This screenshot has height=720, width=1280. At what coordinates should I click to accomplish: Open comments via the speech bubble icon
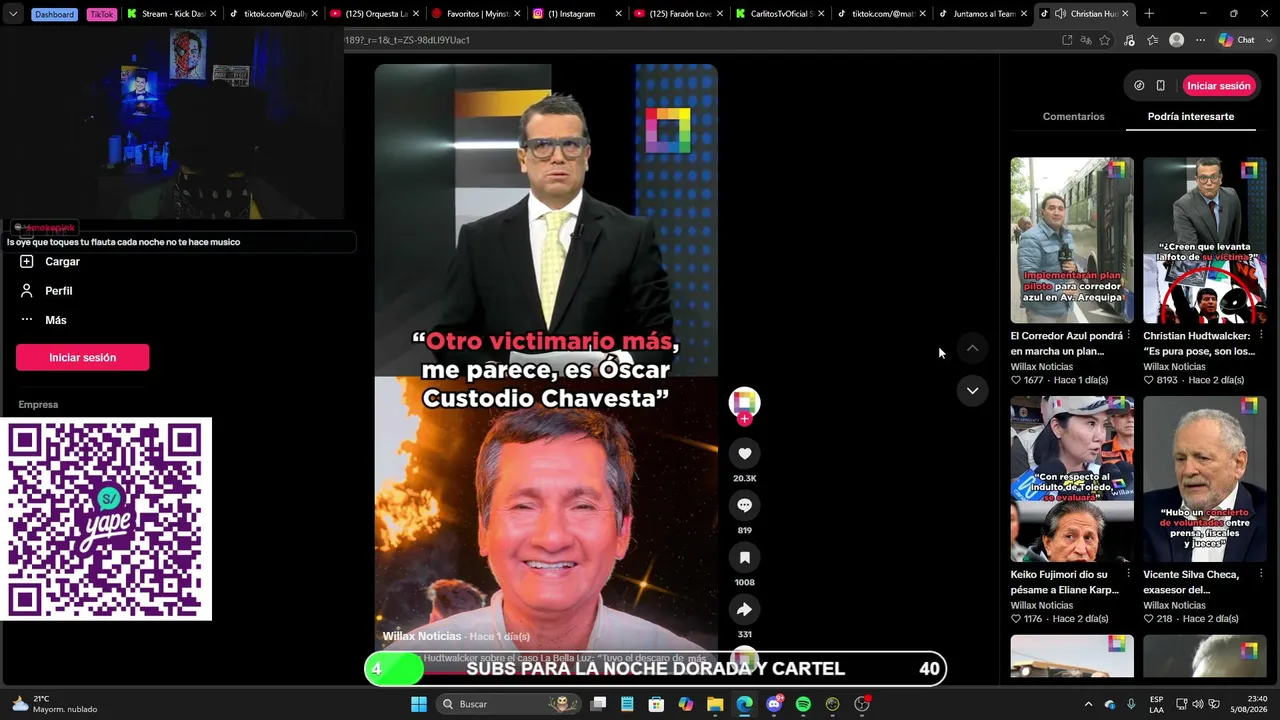pyautogui.click(x=744, y=505)
